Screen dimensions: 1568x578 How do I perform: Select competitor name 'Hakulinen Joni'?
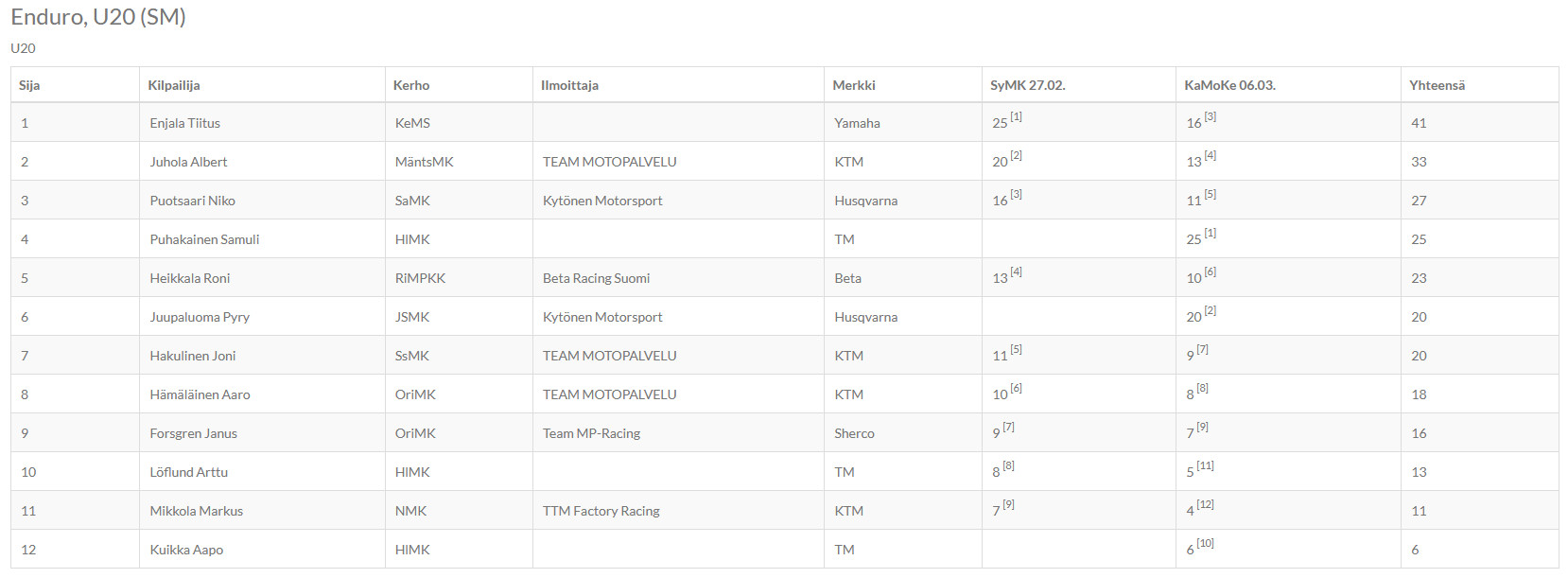(x=193, y=356)
